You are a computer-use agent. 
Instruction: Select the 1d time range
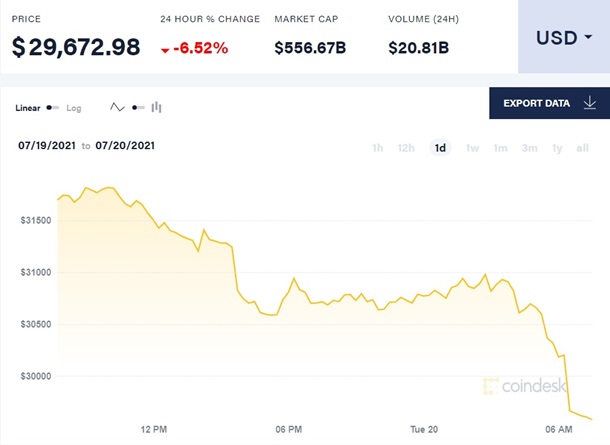pos(440,148)
